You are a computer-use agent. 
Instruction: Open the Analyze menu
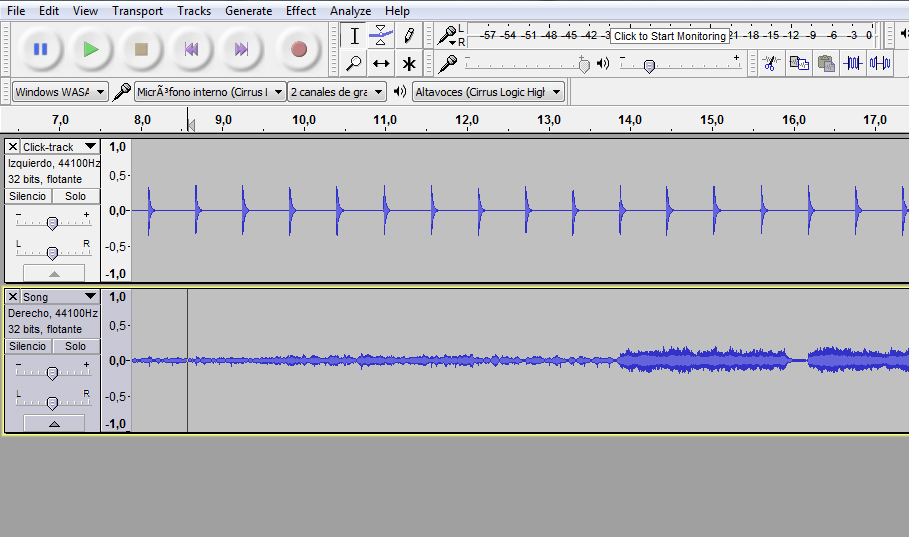(350, 10)
